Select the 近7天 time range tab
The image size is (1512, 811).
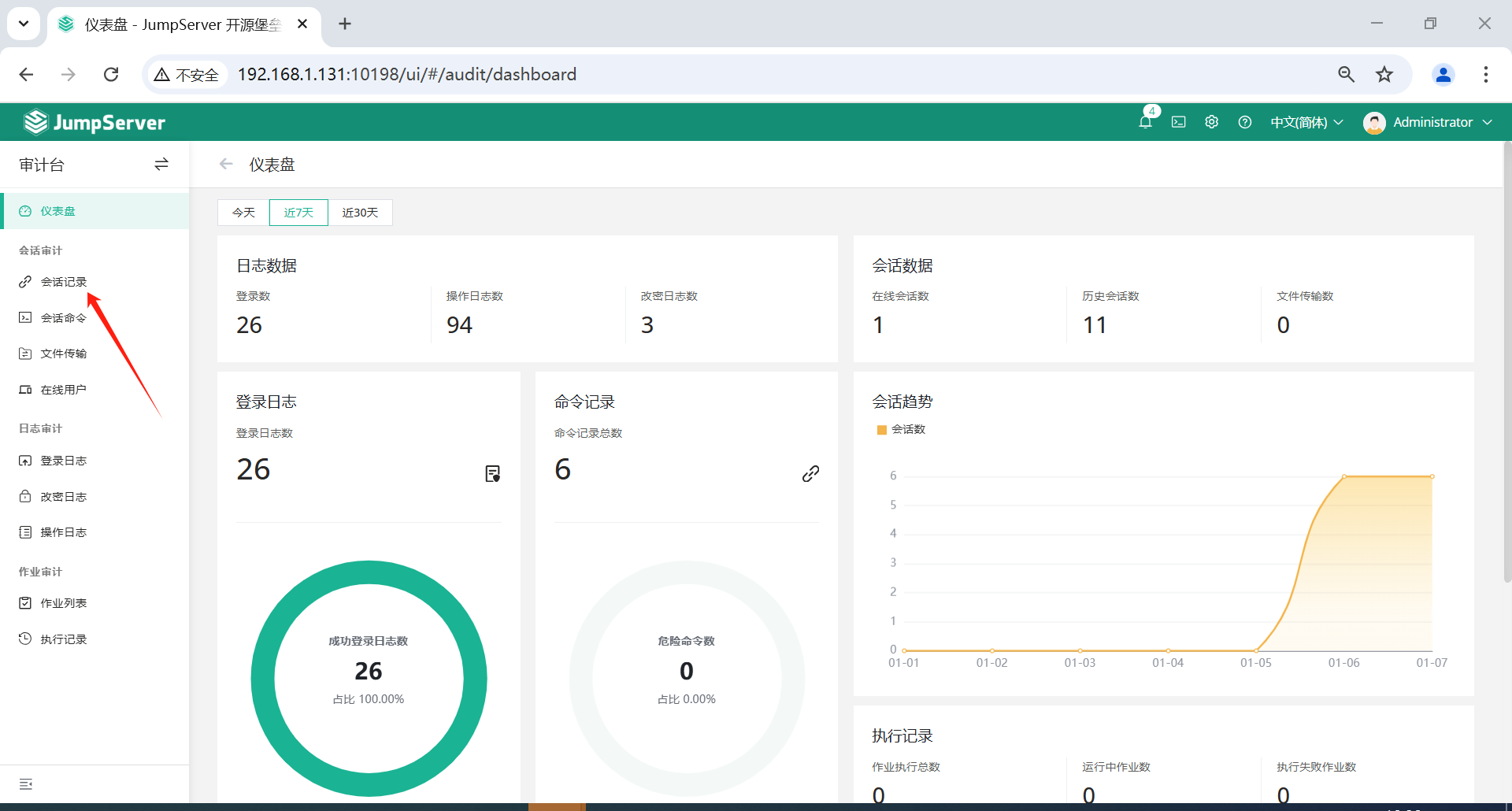coord(298,213)
